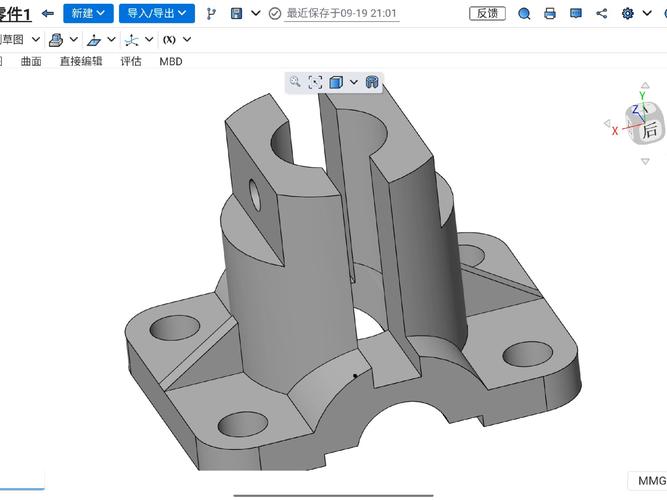Click the 后 face of the view cube
This screenshot has width=667, height=500.
(x=649, y=129)
